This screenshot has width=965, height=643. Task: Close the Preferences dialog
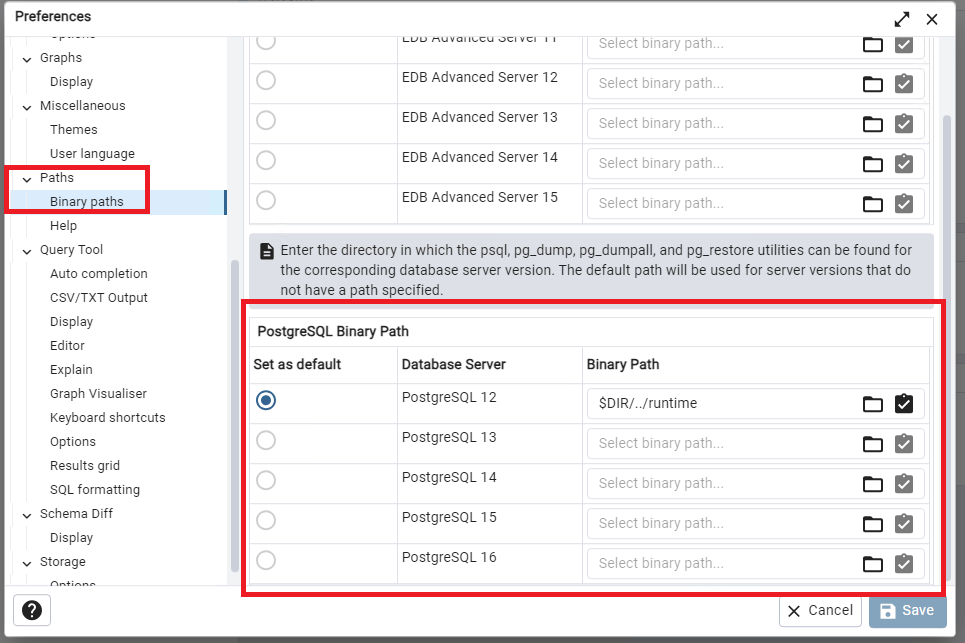[x=932, y=20]
